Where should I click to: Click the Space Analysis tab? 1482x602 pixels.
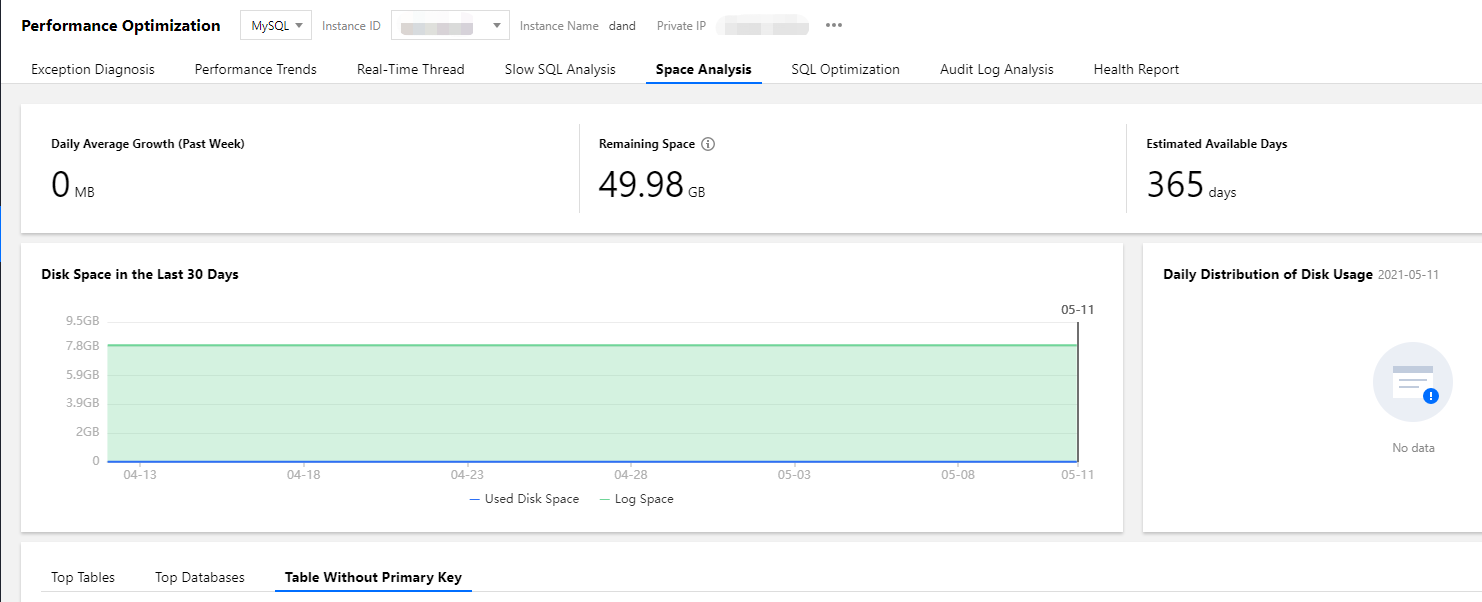[x=703, y=70]
